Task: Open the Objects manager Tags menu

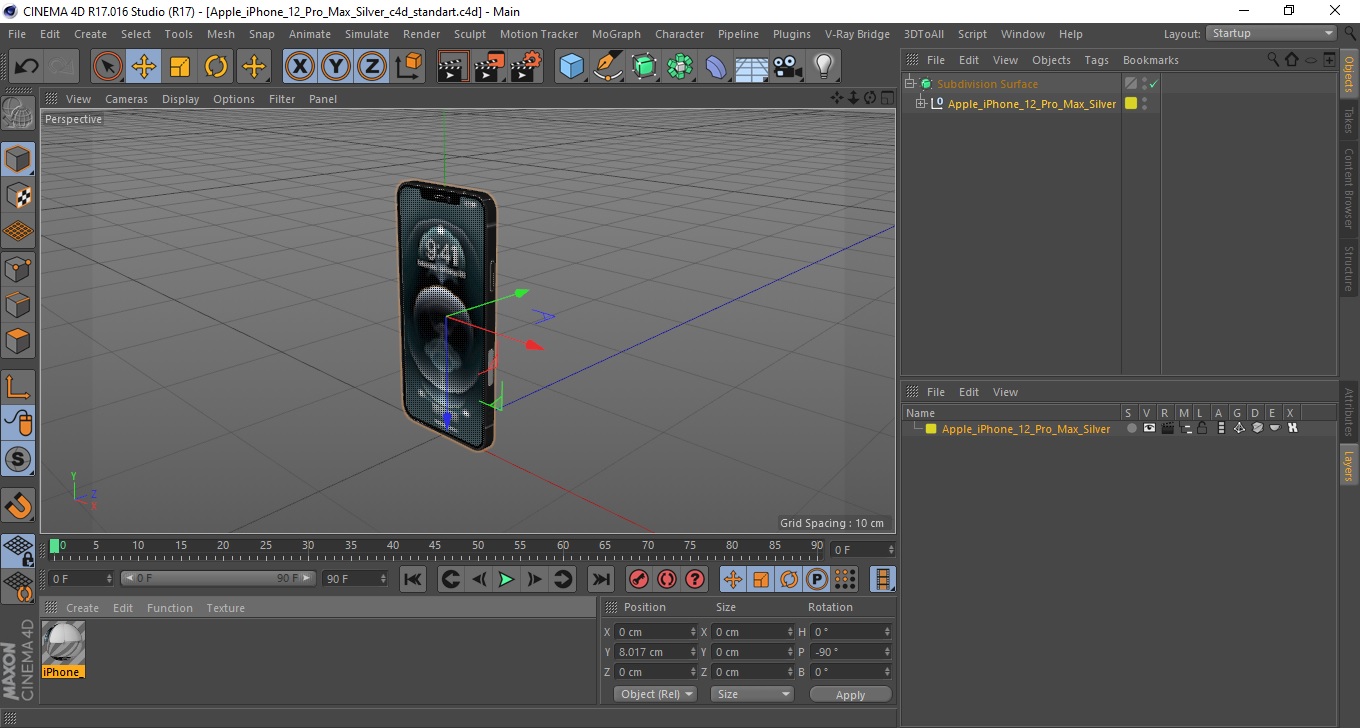Action: click(x=1097, y=60)
